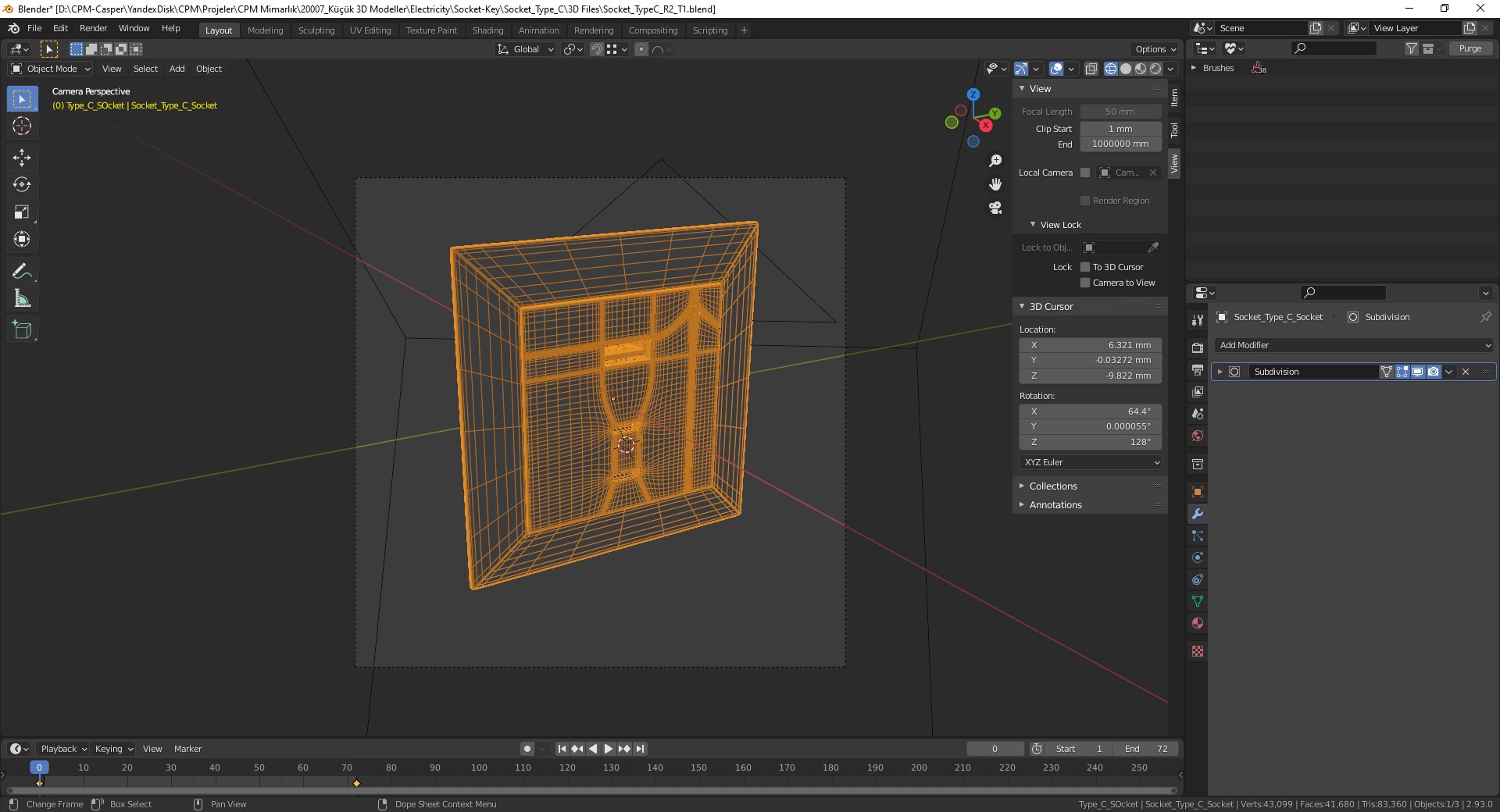
Task: Open the Object Mode dropdown
Action: pos(51,69)
